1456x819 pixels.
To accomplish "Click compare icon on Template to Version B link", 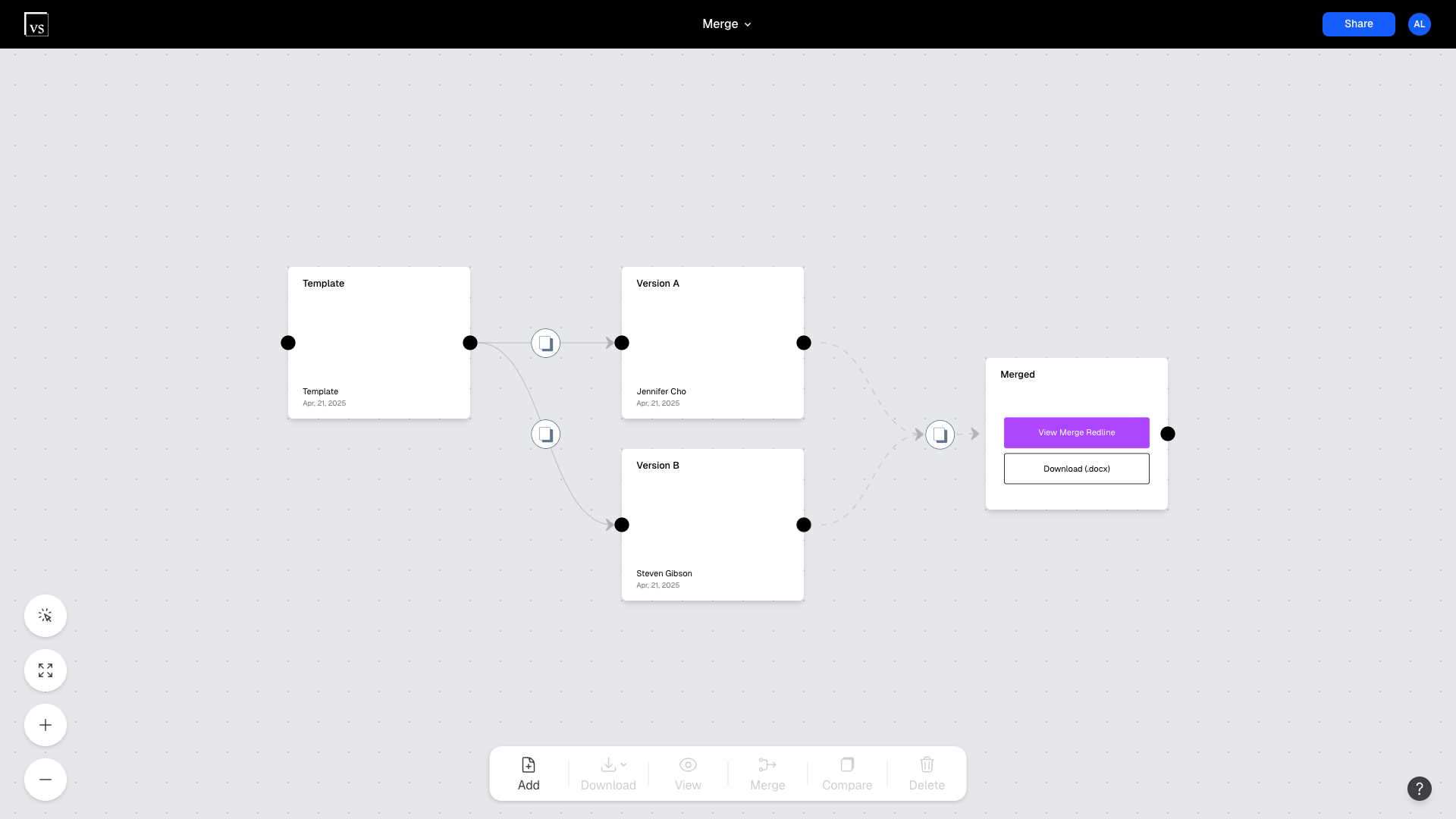I will click(x=545, y=434).
